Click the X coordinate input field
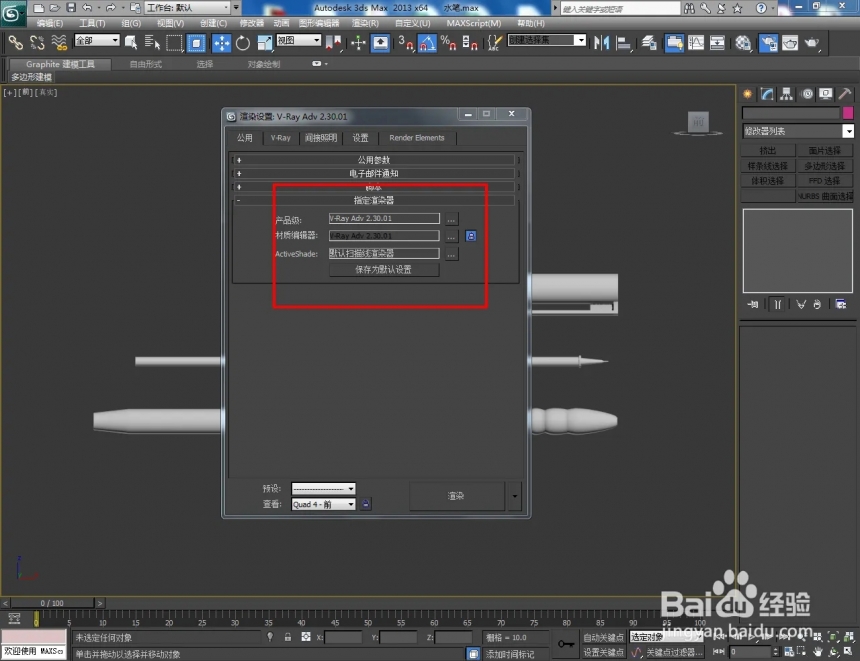Screen dimensions: 860x661 (x=343, y=637)
